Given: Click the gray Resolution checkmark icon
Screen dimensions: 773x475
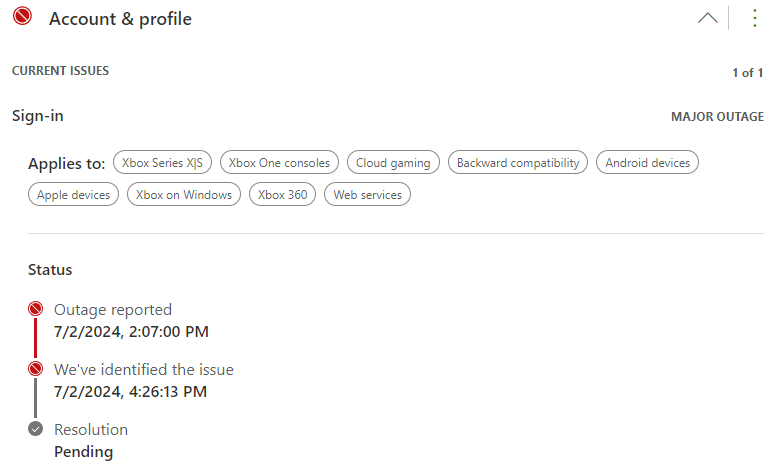Looking at the screenshot, I should 36,429.
